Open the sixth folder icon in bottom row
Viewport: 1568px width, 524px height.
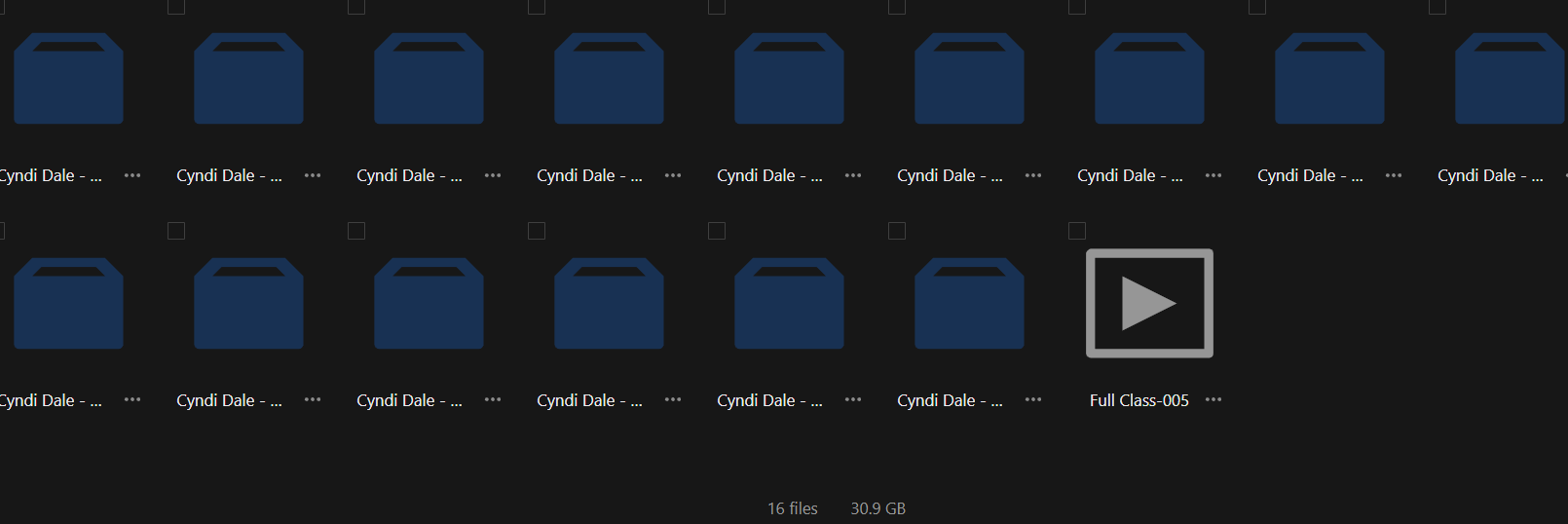969,303
